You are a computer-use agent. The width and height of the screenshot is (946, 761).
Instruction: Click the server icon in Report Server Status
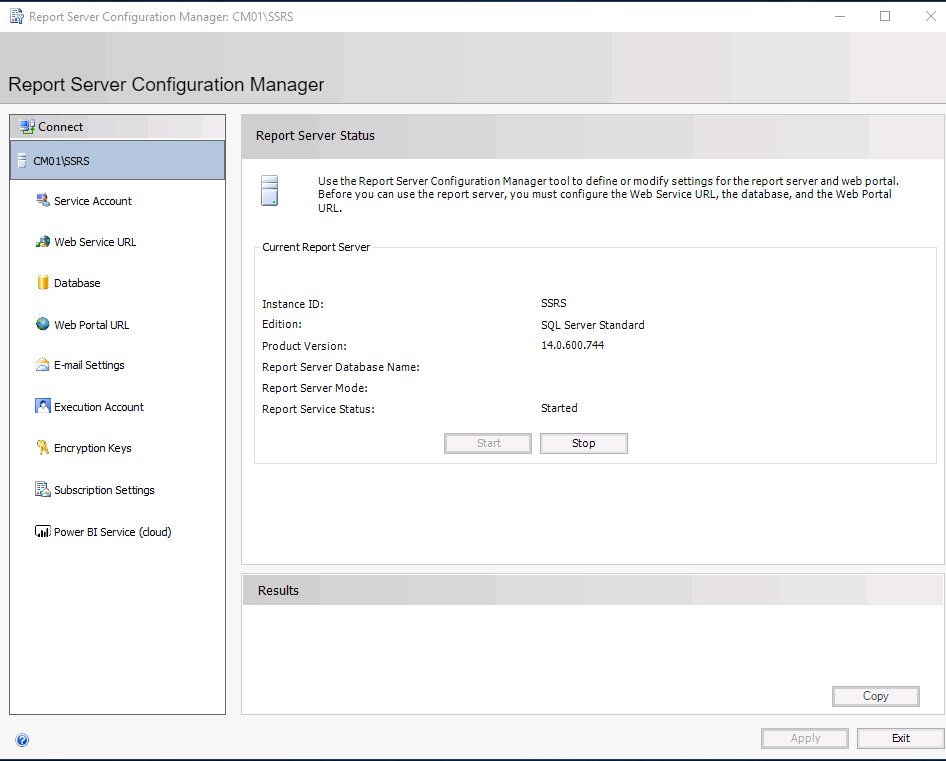click(270, 191)
